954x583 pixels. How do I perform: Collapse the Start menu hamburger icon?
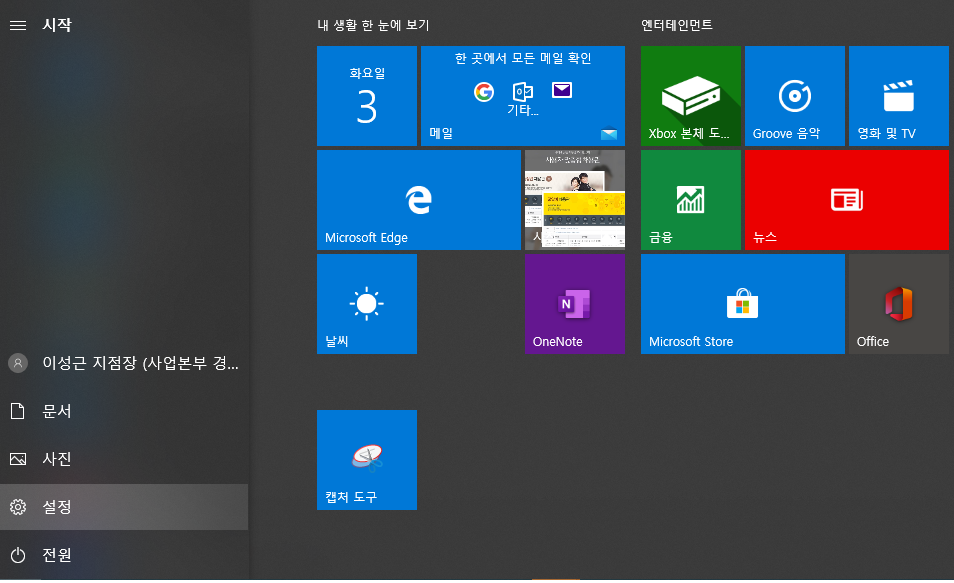pos(18,25)
